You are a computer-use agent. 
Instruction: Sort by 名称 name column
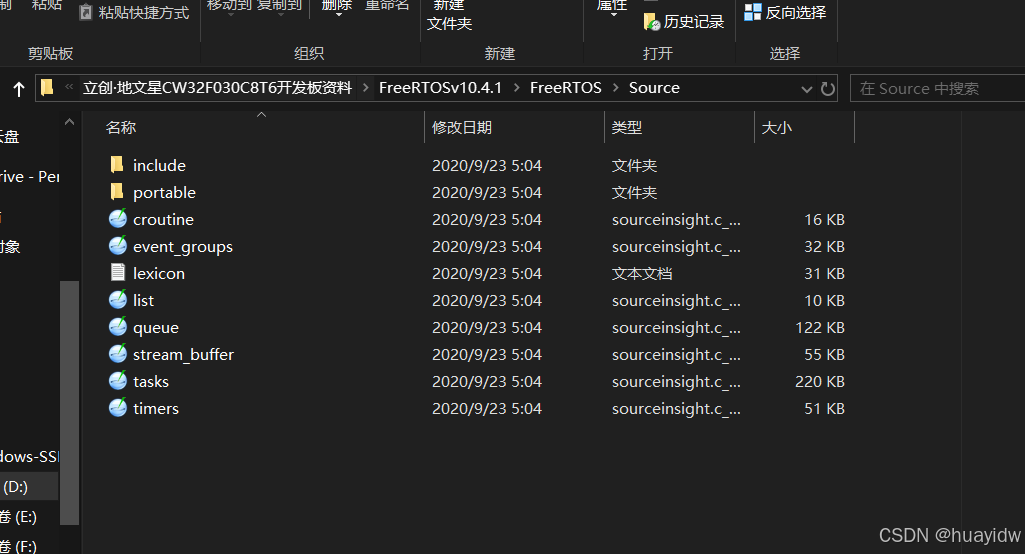120,128
